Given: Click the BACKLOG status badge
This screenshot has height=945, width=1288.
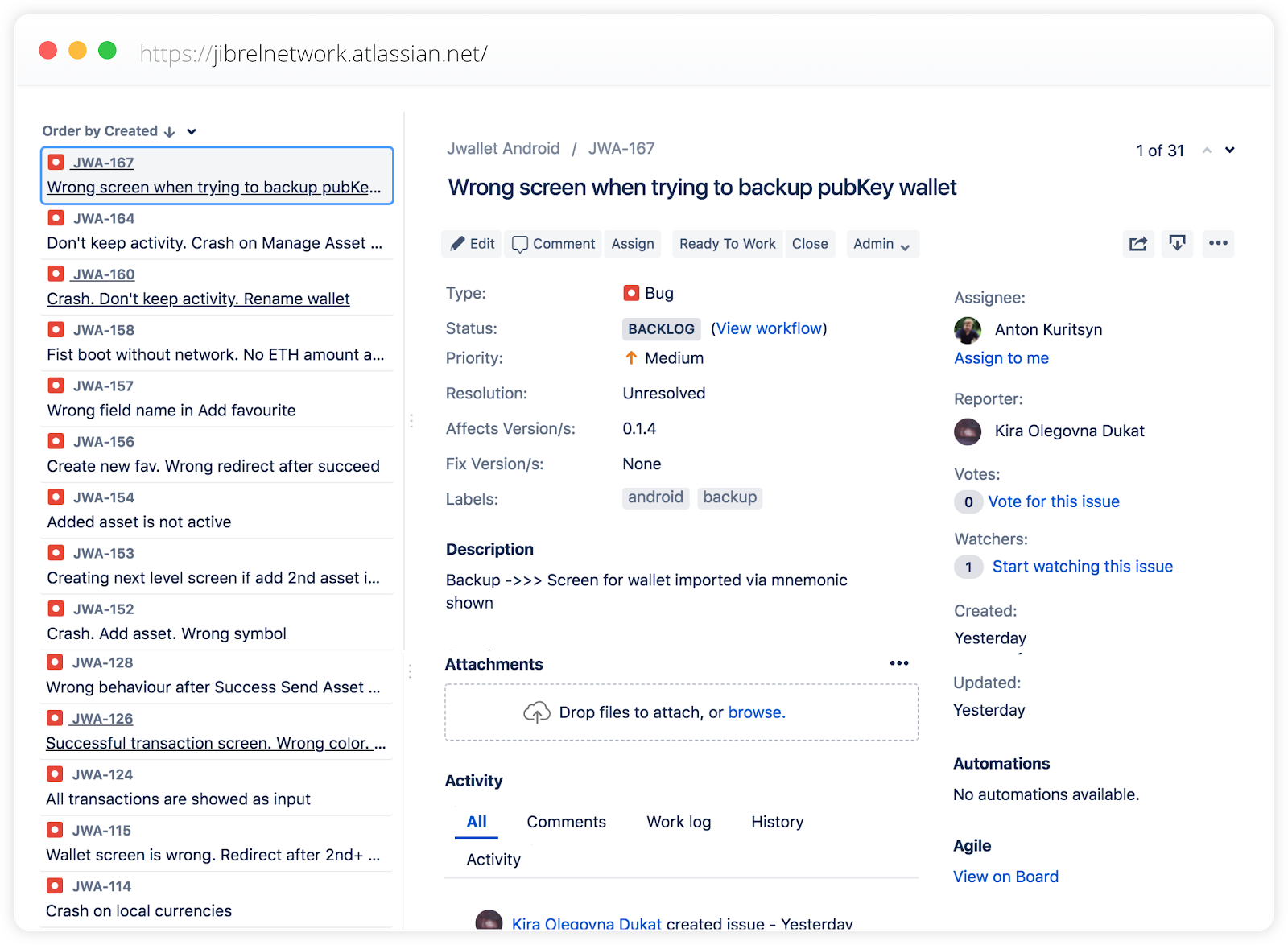Looking at the screenshot, I should point(661,328).
